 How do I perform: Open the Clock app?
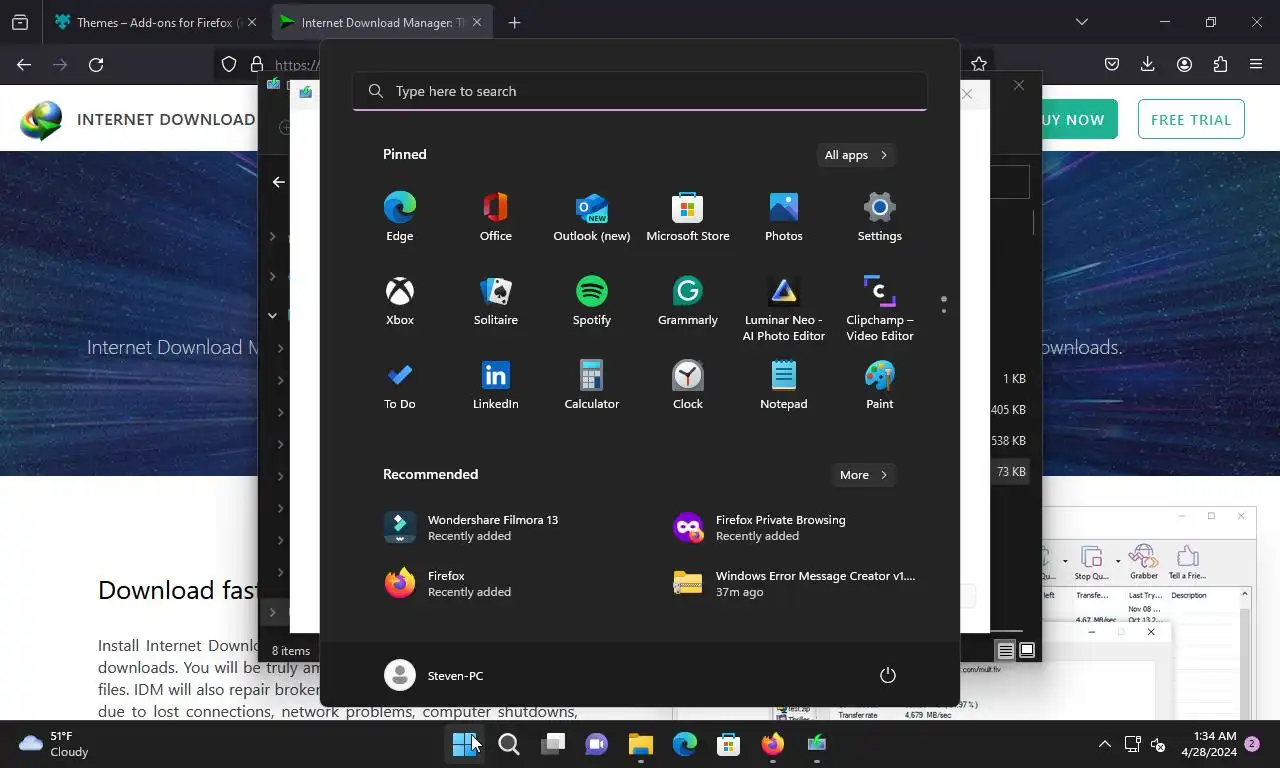688,385
